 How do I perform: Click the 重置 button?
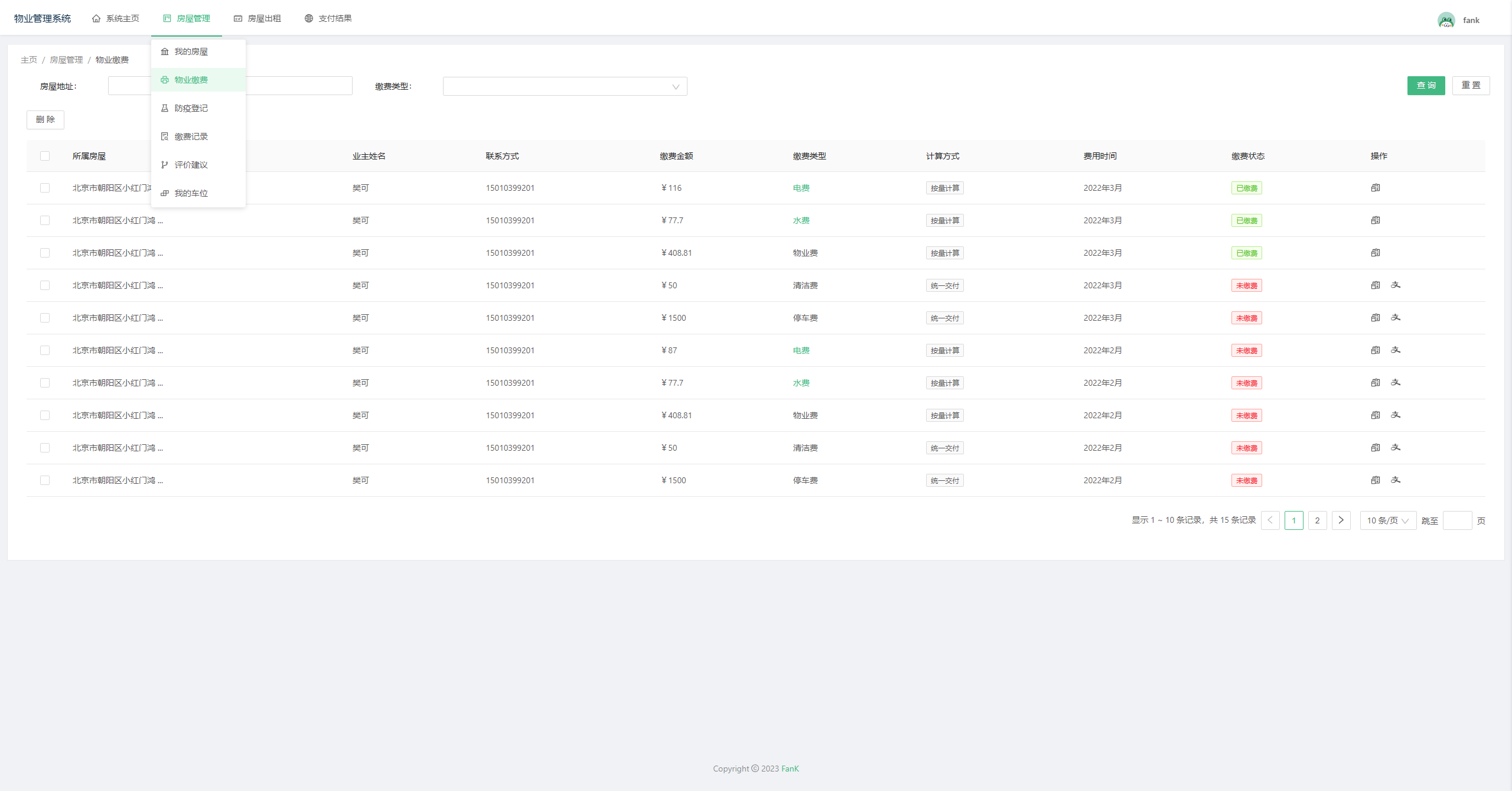click(x=1471, y=86)
